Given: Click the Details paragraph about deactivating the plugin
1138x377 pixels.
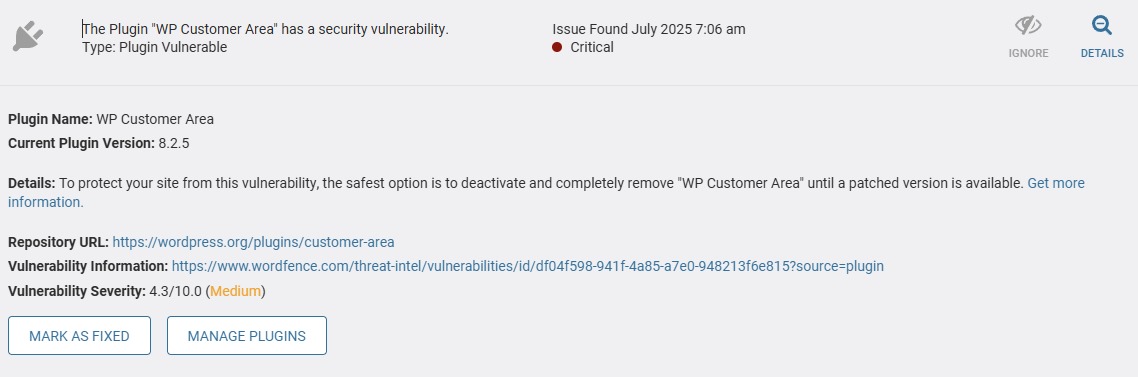Looking at the screenshot, I should [x=547, y=192].
